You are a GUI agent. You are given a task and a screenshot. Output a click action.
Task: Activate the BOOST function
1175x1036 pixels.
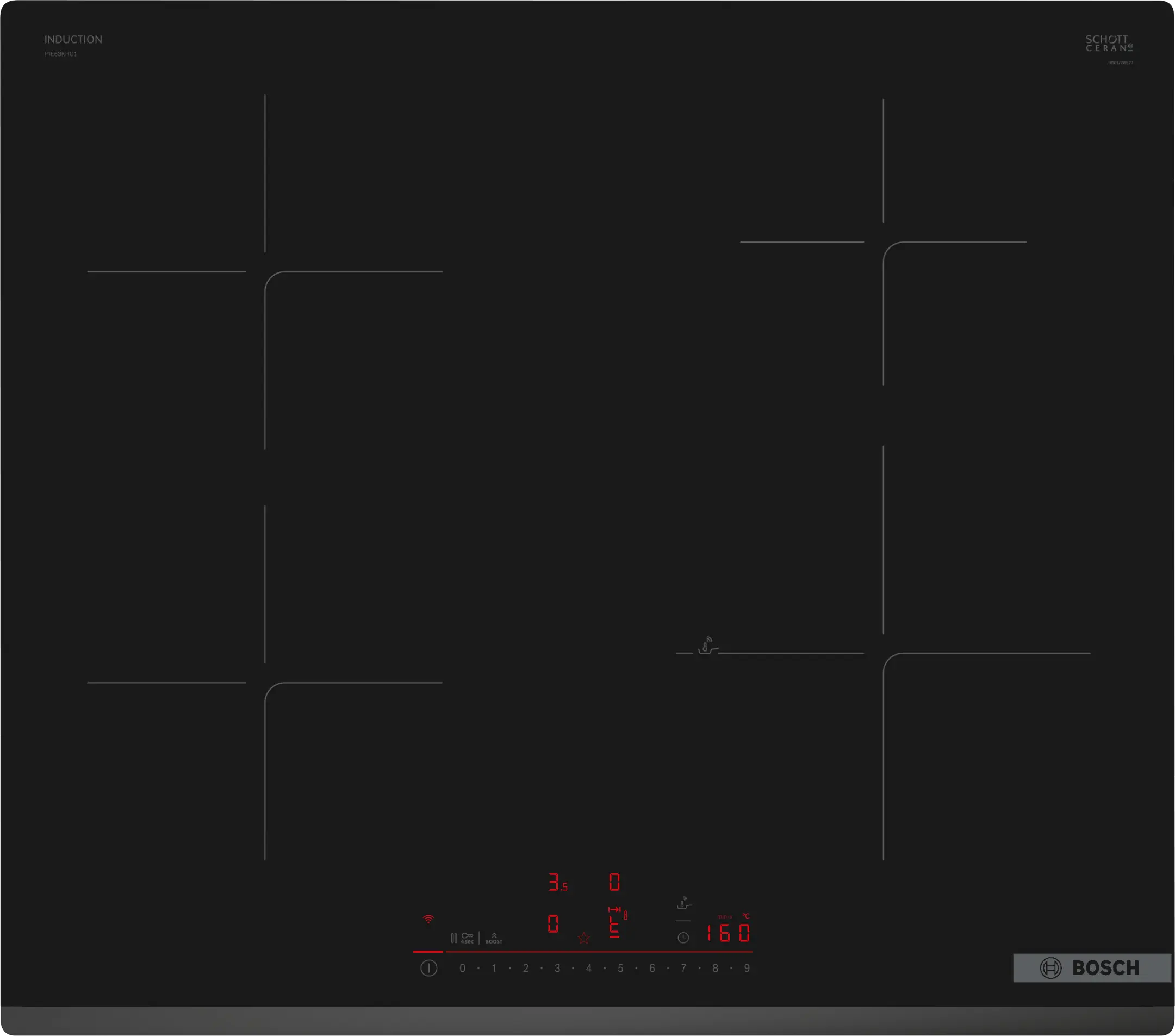[x=494, y=938]
